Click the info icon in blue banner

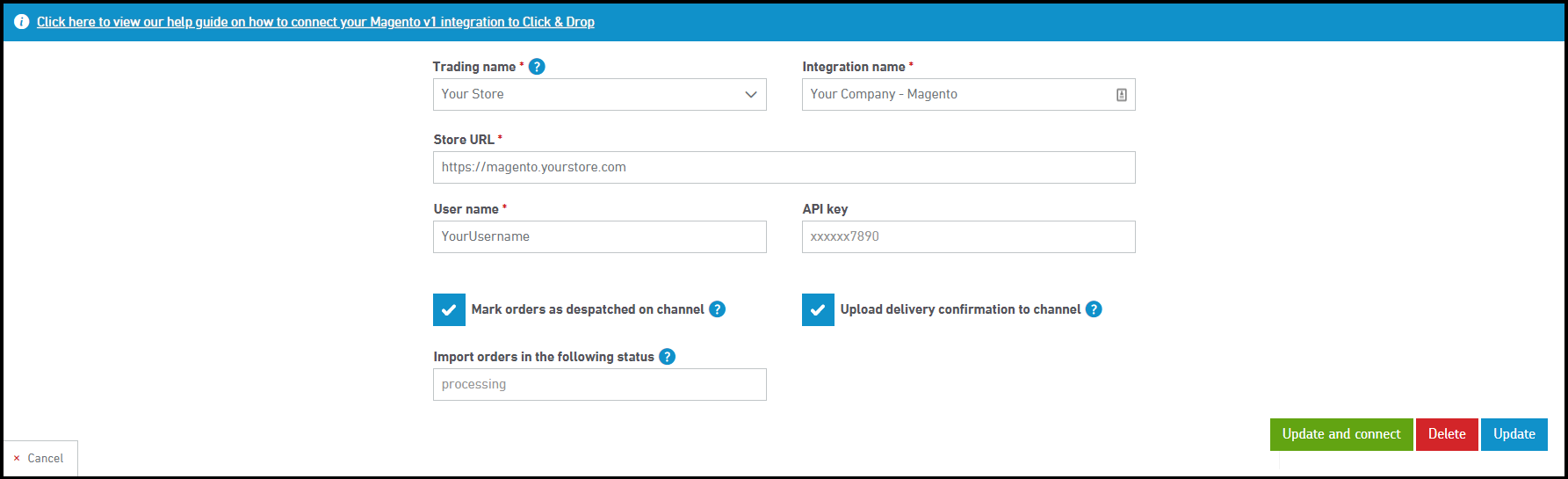click(21, 22)
